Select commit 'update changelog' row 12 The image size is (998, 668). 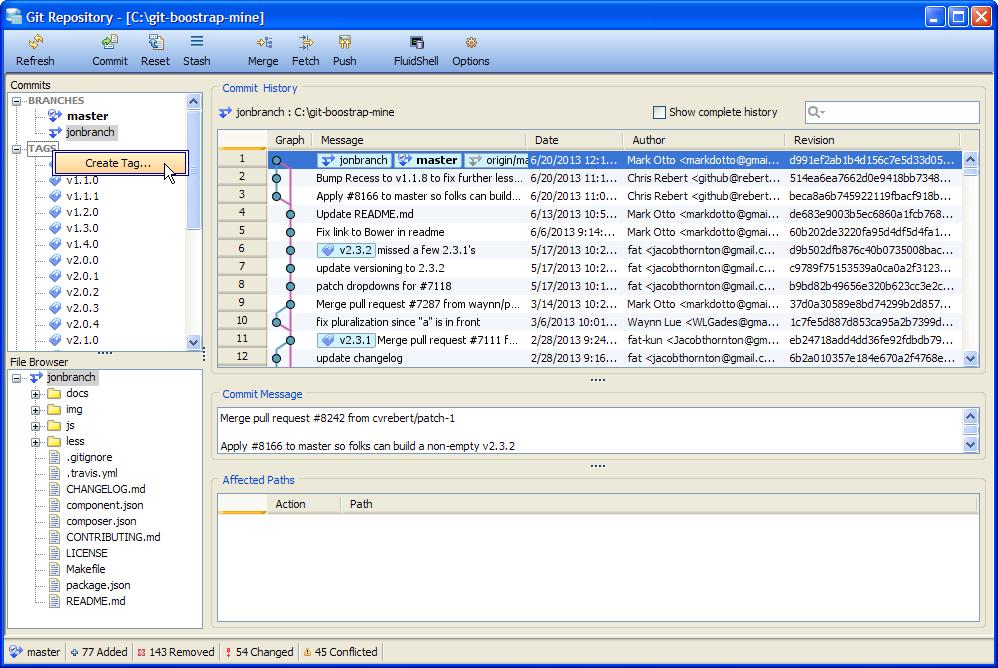(589, 358)
